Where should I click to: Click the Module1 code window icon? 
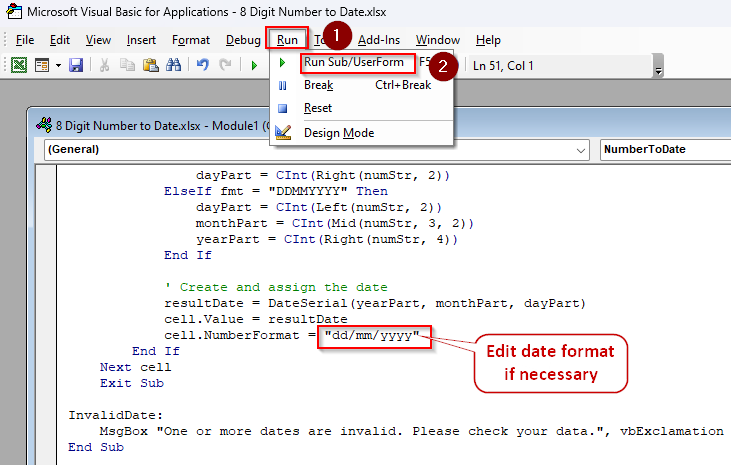[x=44, y=125]
